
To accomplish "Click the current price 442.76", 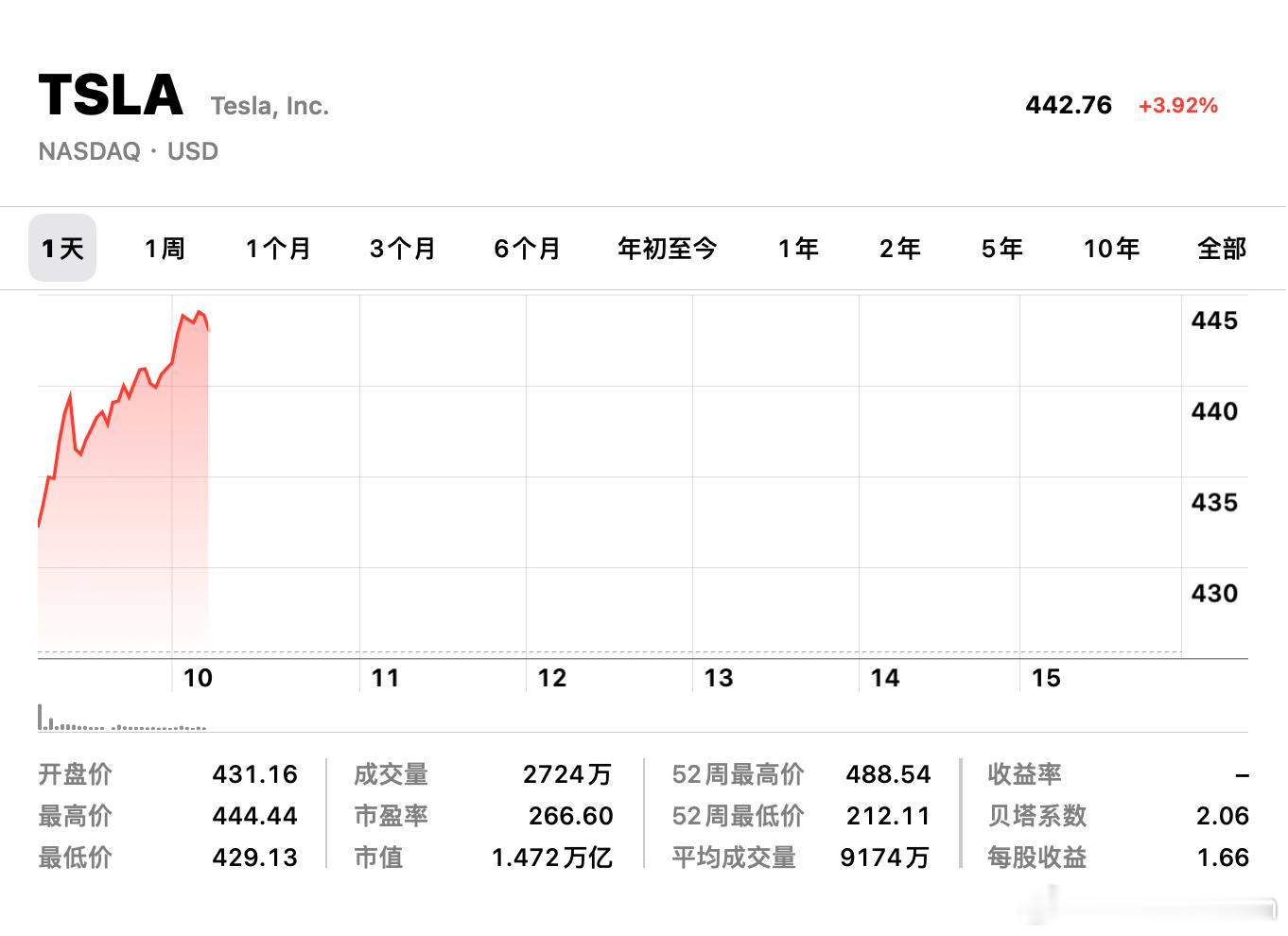I will pos(1069,105).
